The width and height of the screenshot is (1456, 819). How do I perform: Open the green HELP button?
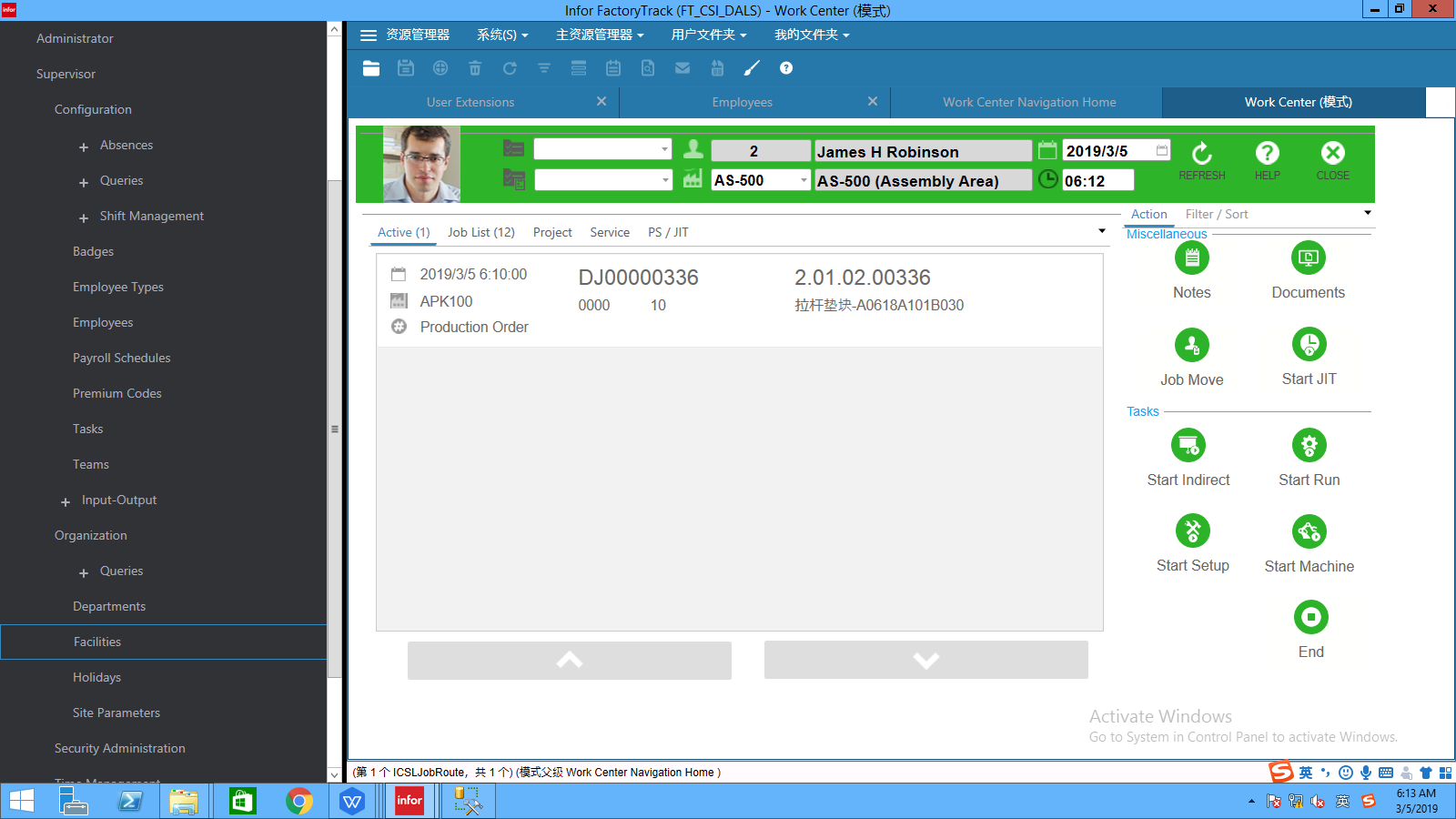tap(1268, 161)
